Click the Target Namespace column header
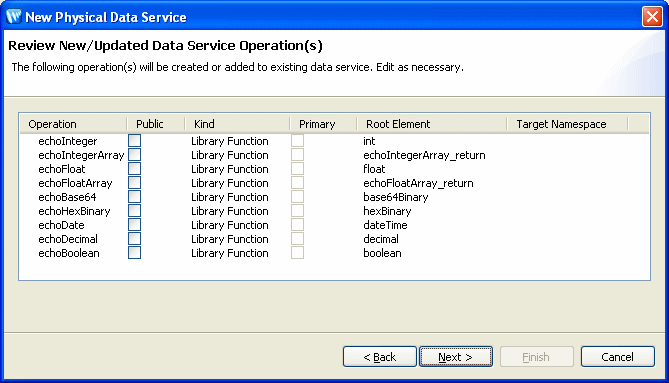Screen dimensions: 669x383 tap(567, 124)
